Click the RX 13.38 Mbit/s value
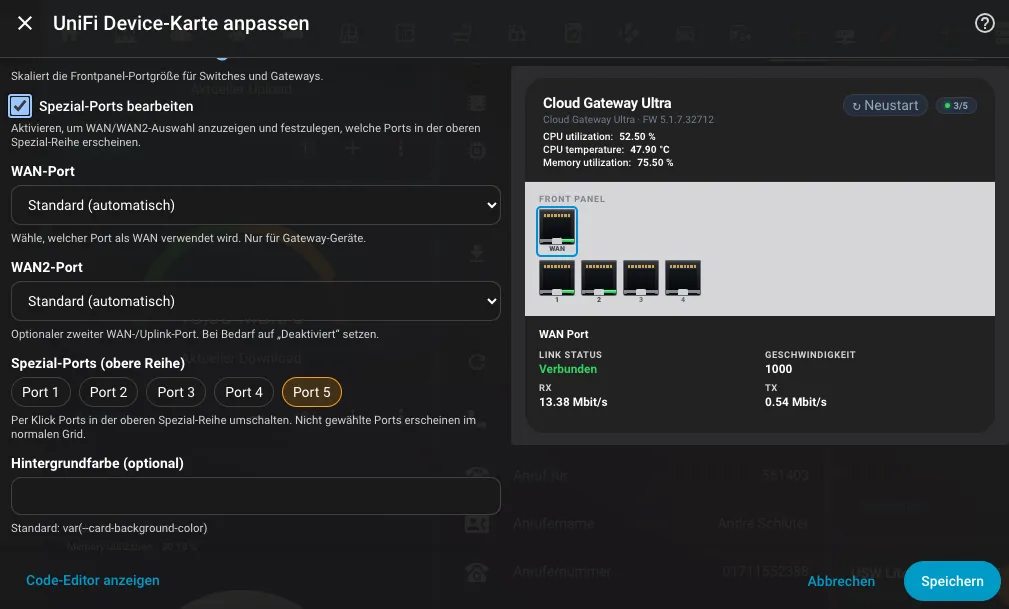 (573, 402)
